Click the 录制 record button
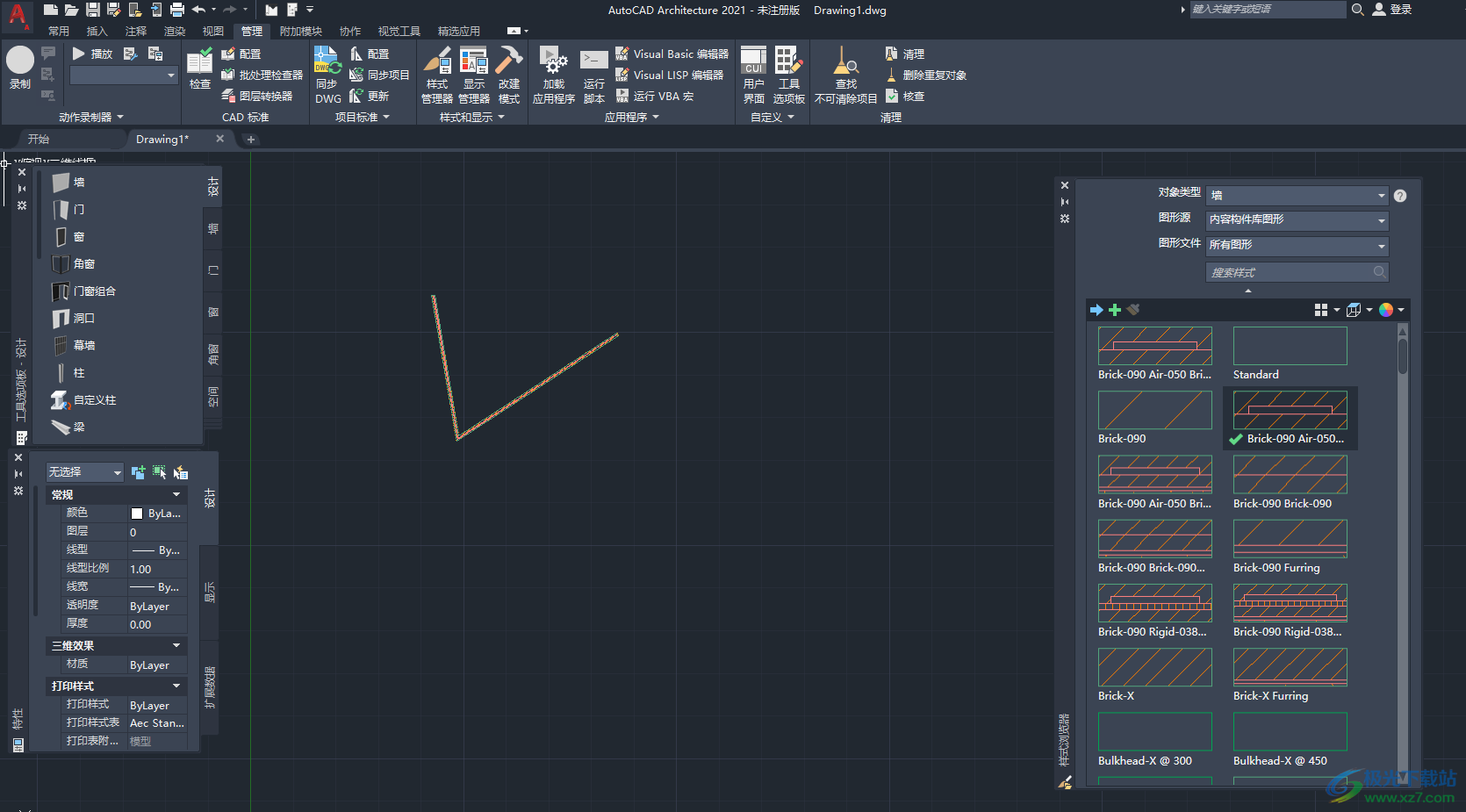 click(19, 68)
